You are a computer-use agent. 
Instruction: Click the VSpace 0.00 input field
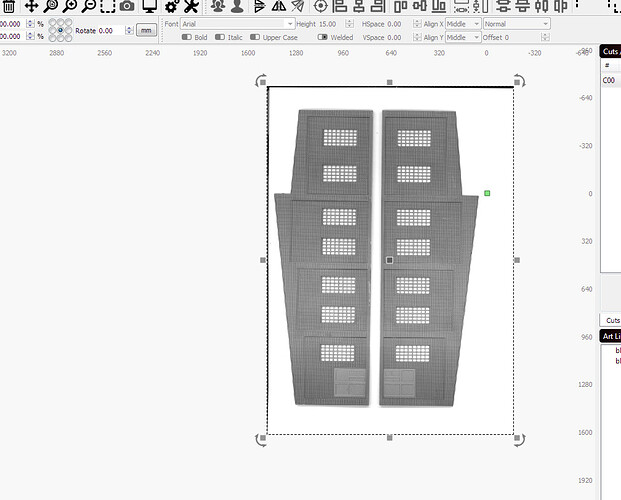point(400,37)
